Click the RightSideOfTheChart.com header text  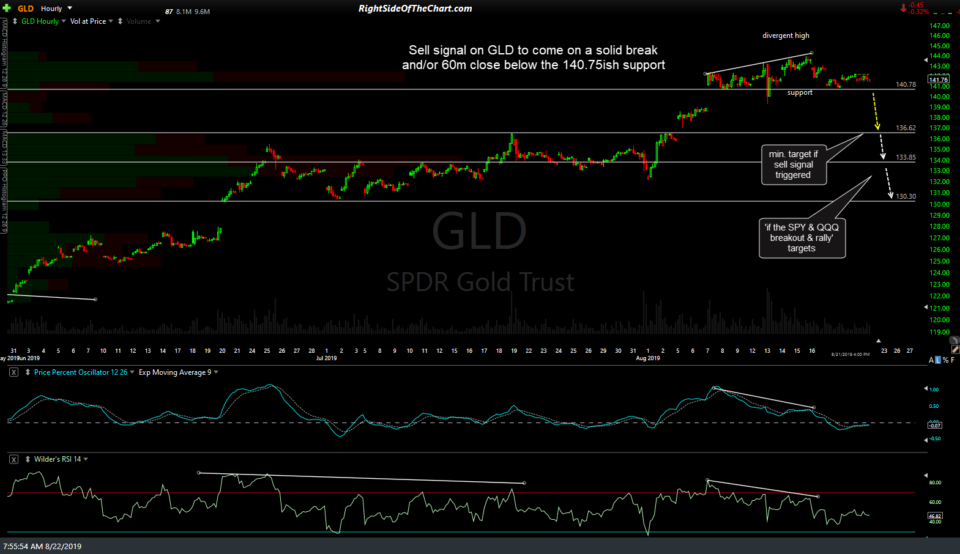415,9
